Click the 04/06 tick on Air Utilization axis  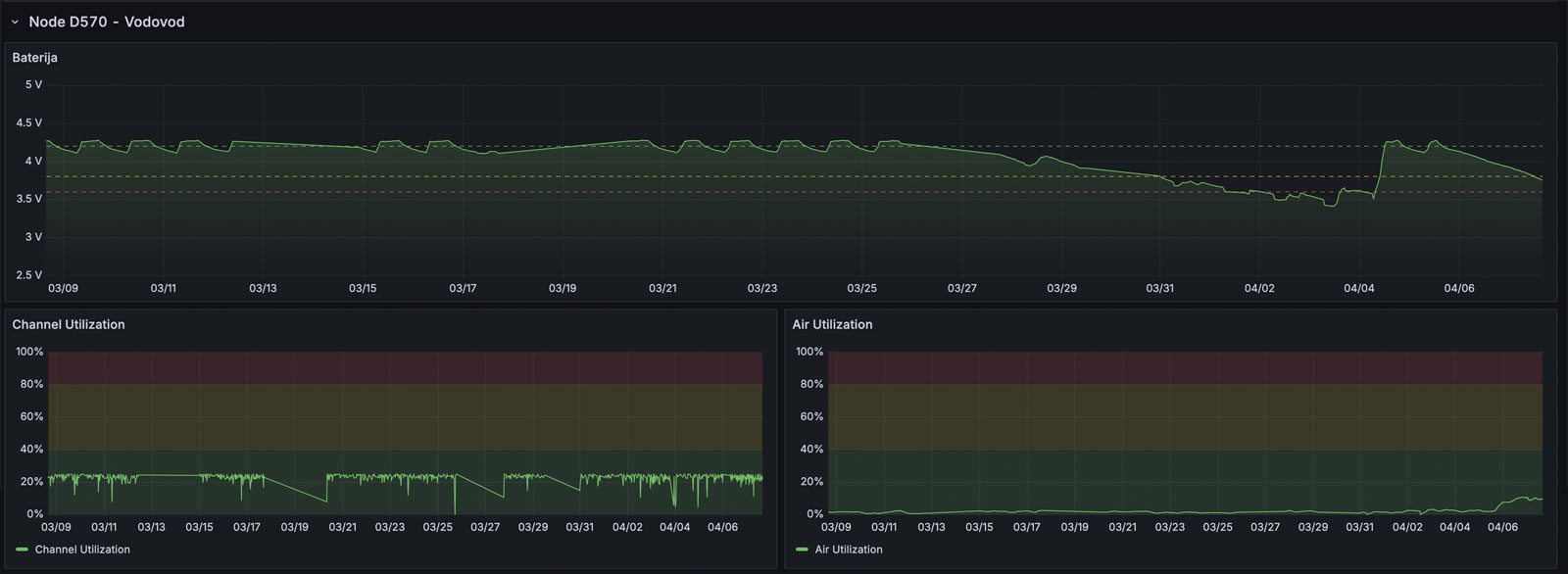point(1502,527)
